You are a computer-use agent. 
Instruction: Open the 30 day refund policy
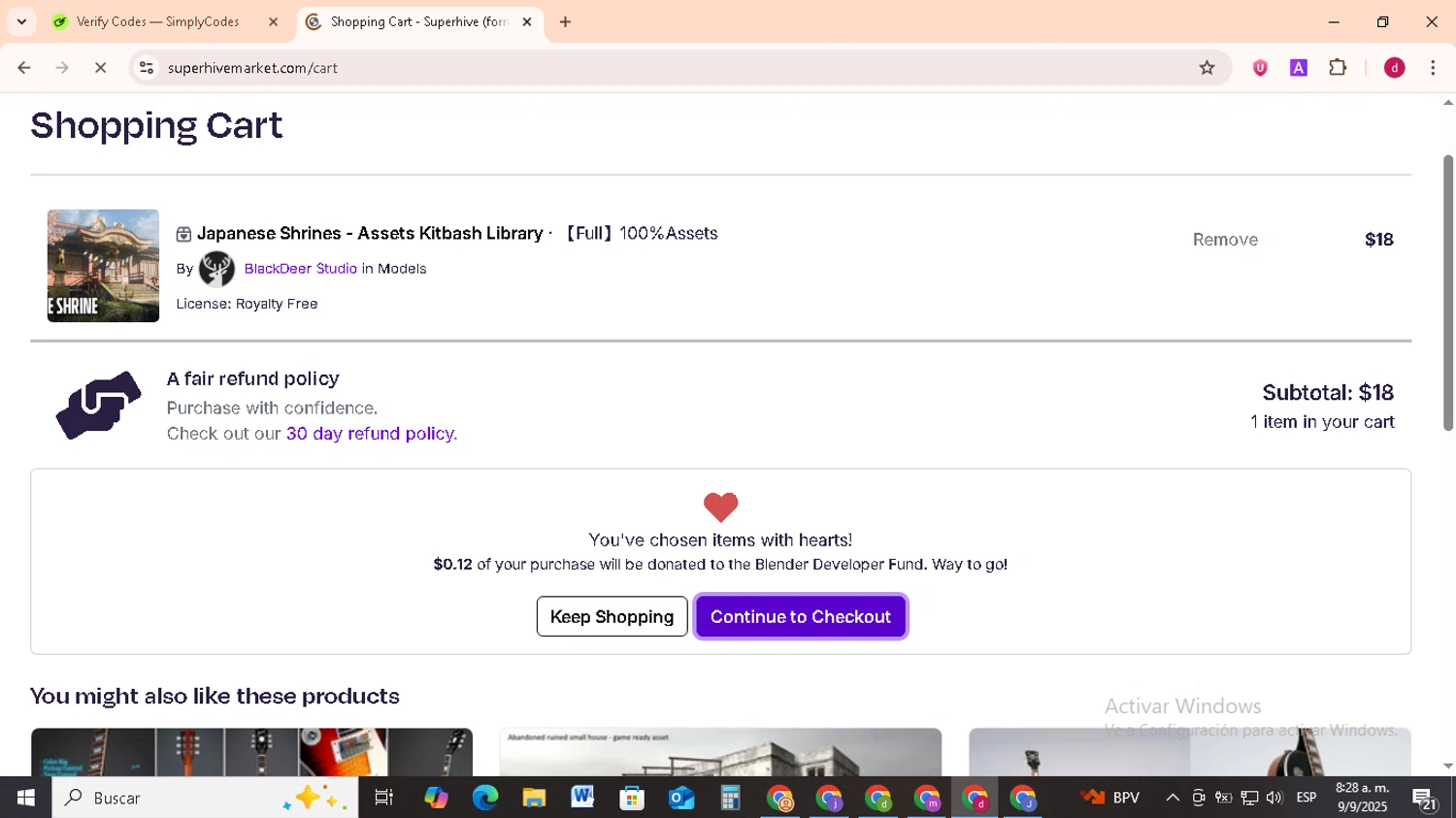click(x=370, y=434)
